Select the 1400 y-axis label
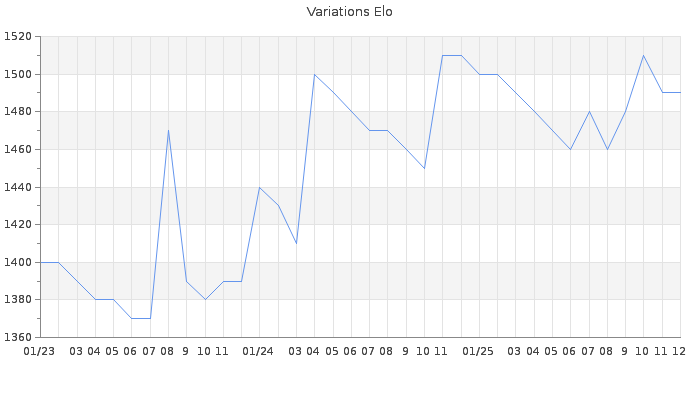700x400 pixels. [x=18, y=262]
